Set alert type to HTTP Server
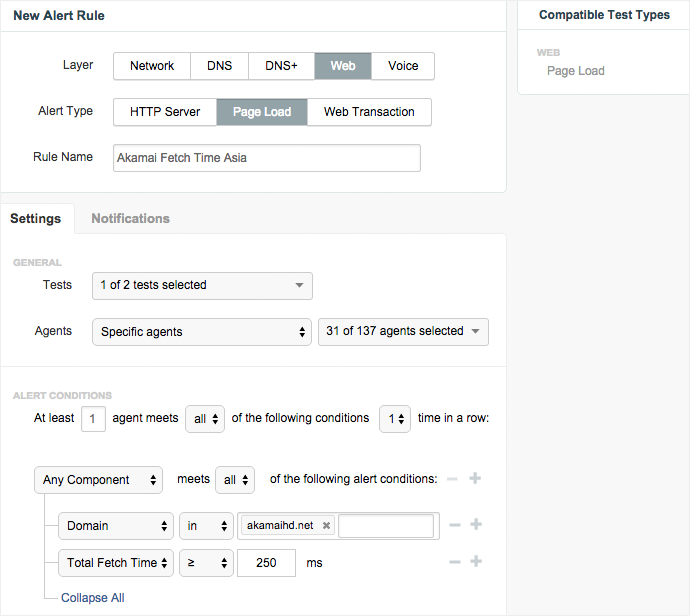 (165, 112)
